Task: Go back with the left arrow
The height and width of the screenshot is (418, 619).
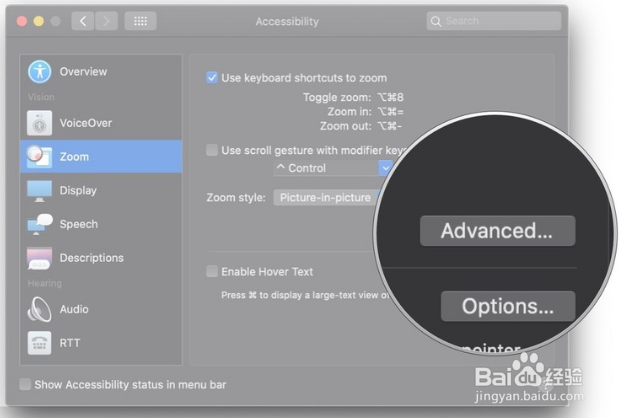Action: [83, 21]
